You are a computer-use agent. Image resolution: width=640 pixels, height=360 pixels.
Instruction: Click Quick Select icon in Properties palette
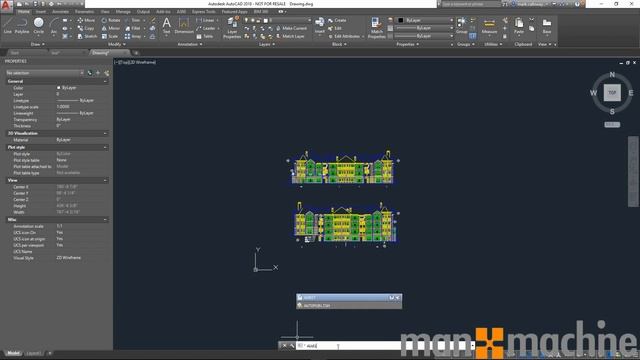pos(106,73)
